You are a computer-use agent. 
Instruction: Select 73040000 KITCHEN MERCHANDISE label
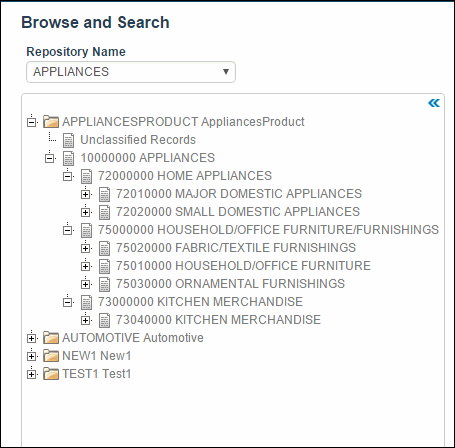click(x=218, y=320)
